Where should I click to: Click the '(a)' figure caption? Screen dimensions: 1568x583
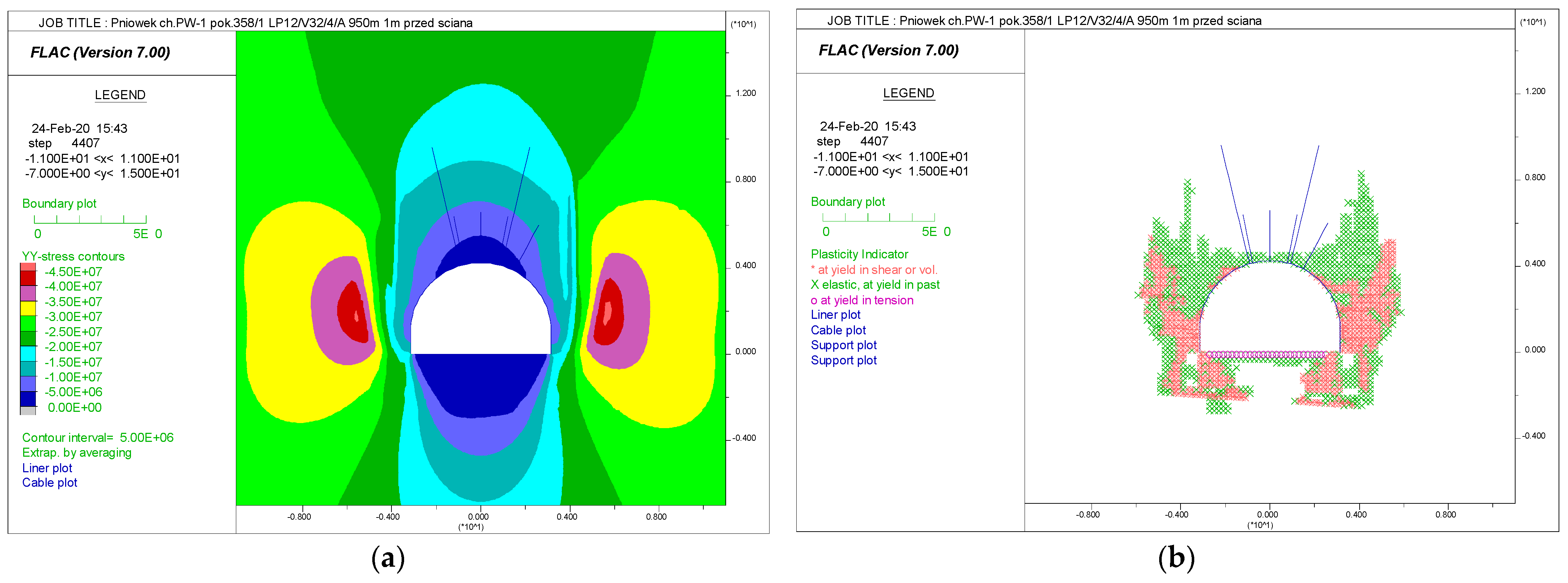pyautogui.click(x=388, y=557)
